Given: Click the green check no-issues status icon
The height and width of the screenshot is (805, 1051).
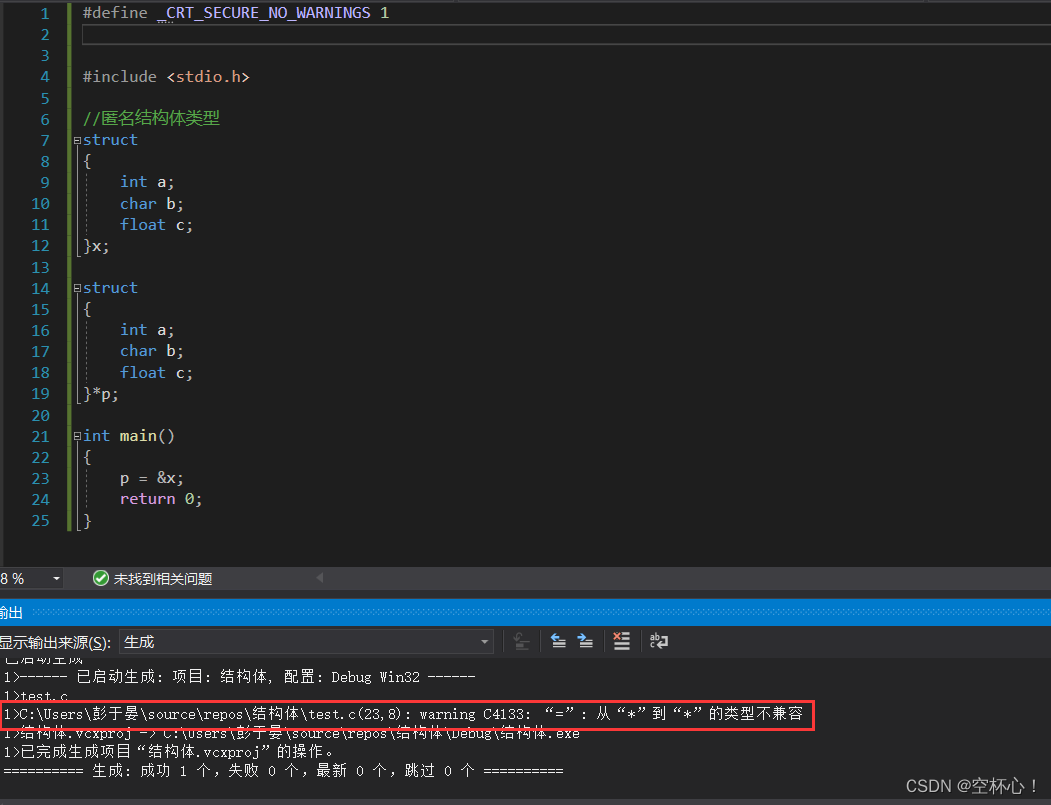Looking at the screenshot, I should [100, 578].
